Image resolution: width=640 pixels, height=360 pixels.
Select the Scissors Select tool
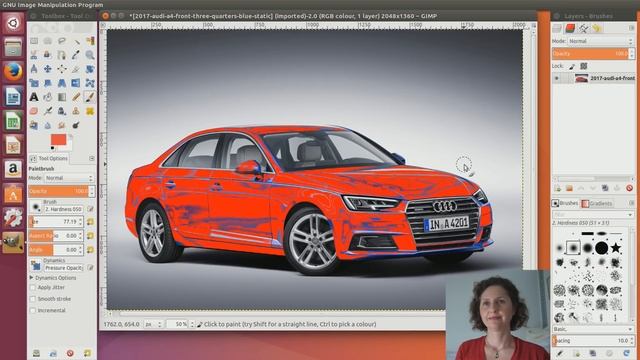coord(34,55)
